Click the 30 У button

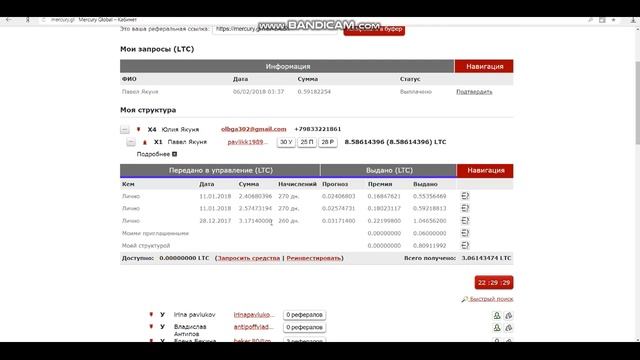click(x=286, y=142)
